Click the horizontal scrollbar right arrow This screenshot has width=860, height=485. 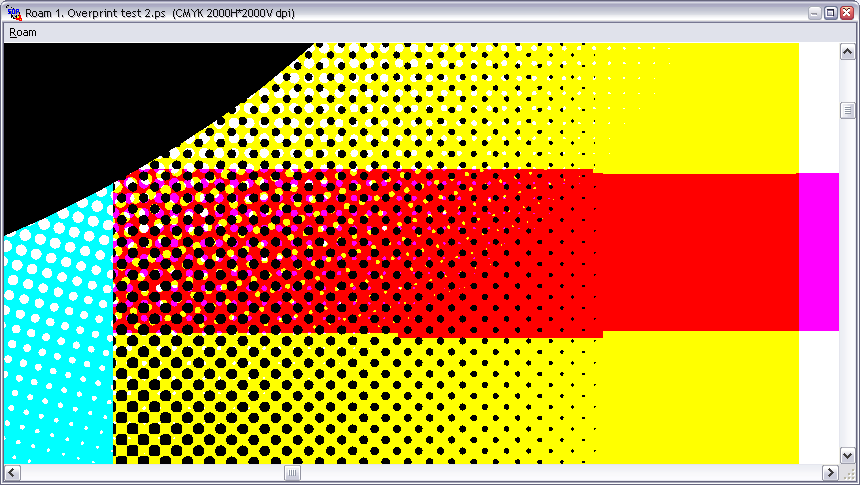(x=830, y=472)
